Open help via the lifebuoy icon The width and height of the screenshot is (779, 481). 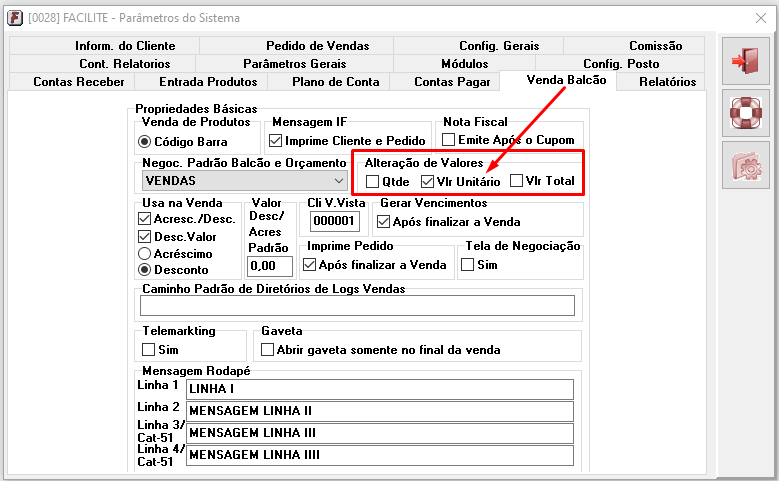point(745,113)
